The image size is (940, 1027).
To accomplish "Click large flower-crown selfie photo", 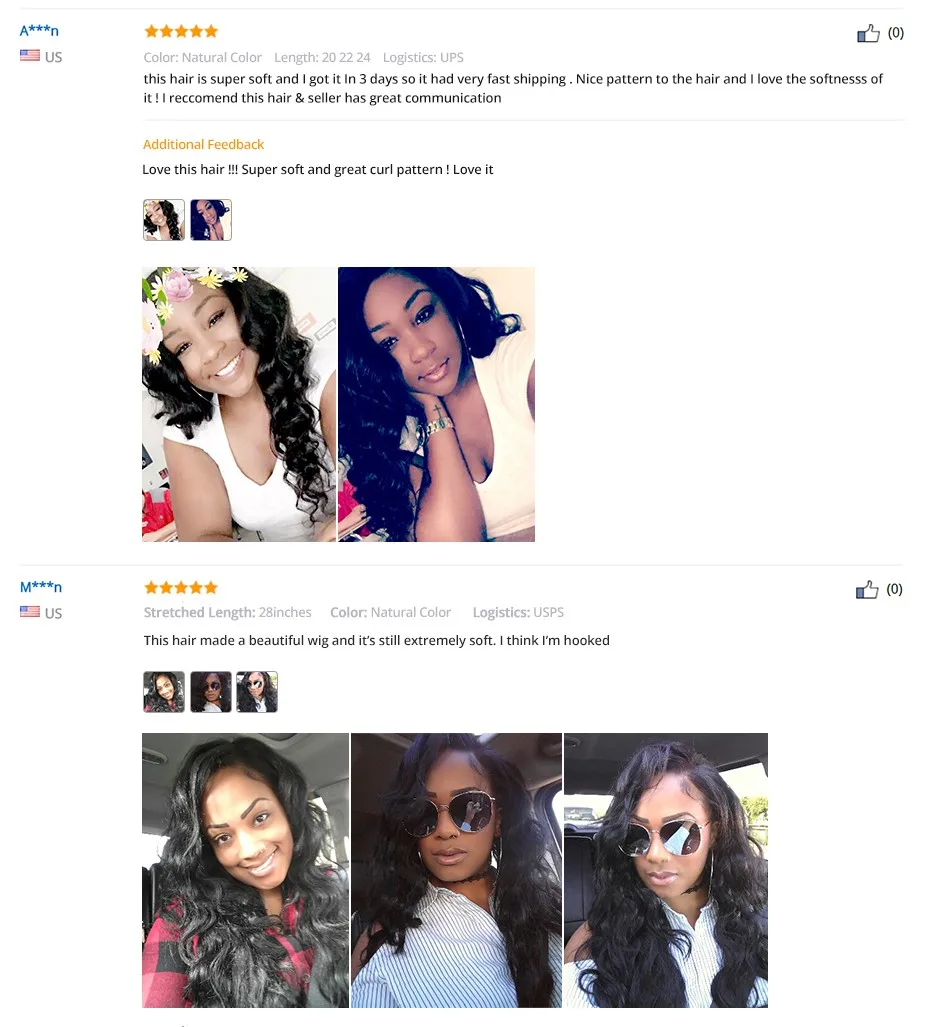I will pyautogui.click(x=239, y=404).
